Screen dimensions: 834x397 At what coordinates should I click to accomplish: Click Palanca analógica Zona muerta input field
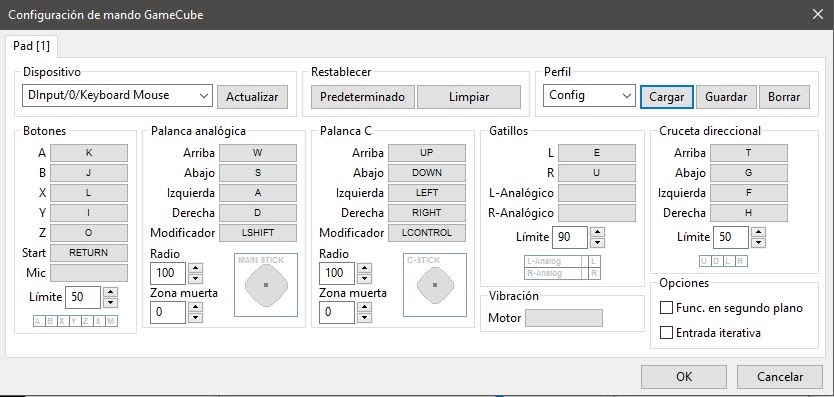pyautogui.click(x=168, y=312)
